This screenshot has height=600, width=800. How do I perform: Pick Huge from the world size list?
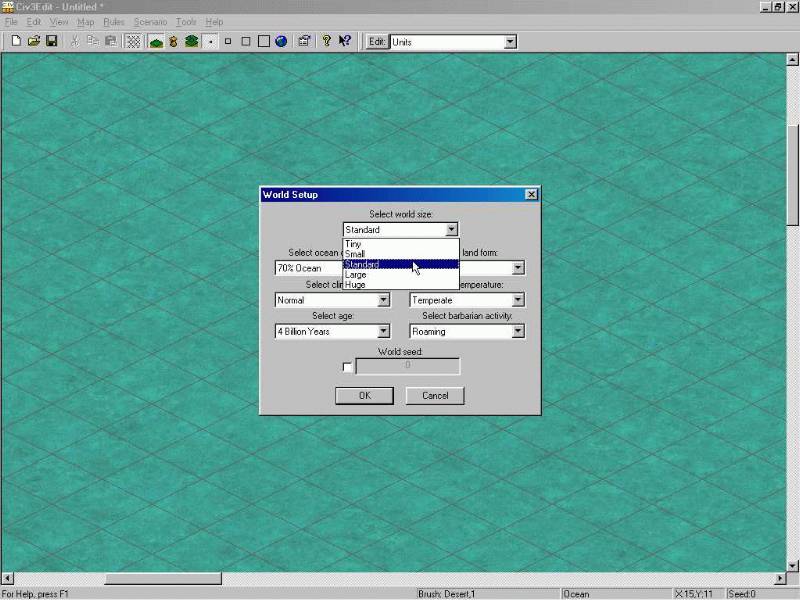pos(401,285)
